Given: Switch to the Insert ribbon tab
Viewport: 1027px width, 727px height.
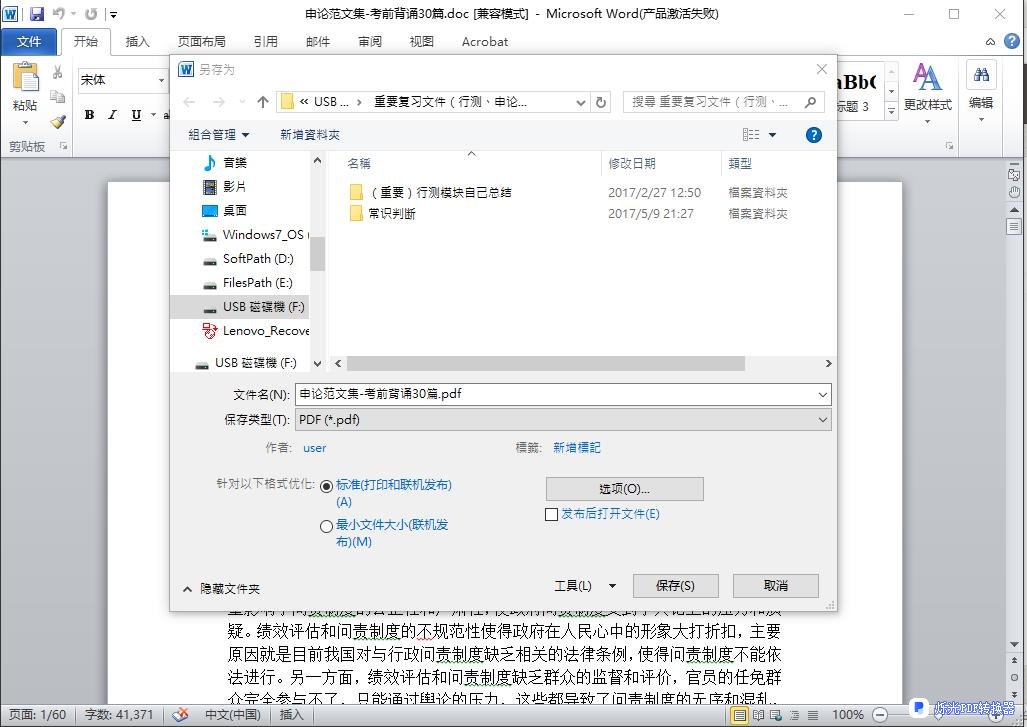Looking at the screenshot, I should [137, 42].
